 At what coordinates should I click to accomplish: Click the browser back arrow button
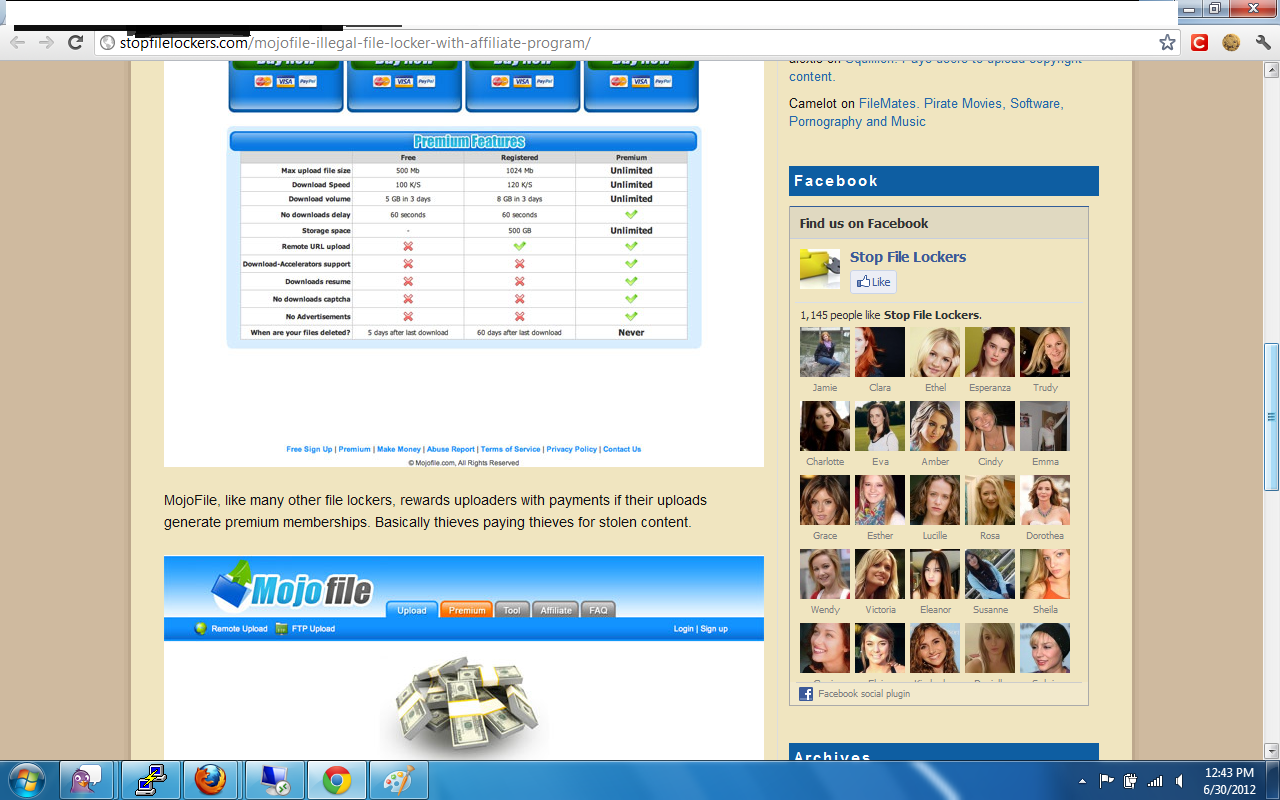click(x=18, y=42)
